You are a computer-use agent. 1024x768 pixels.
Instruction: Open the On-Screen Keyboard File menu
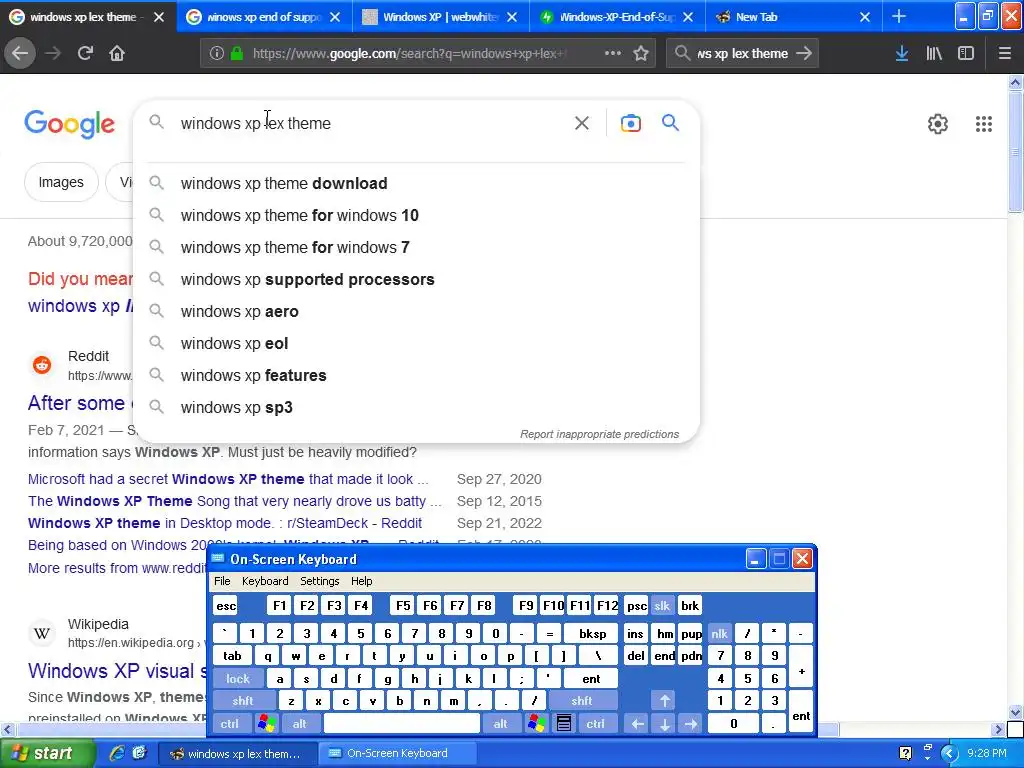(x=222, y=581)
